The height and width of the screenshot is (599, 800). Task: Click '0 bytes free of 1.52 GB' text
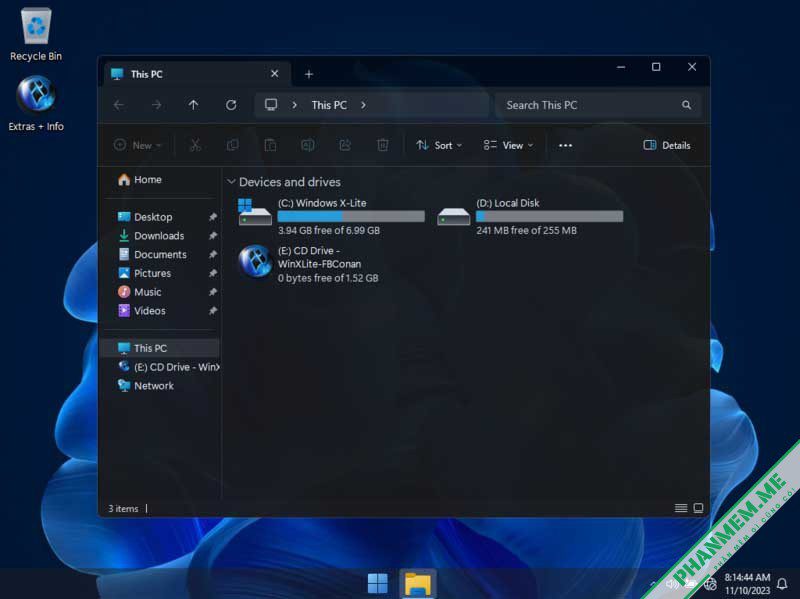(328, 278)
